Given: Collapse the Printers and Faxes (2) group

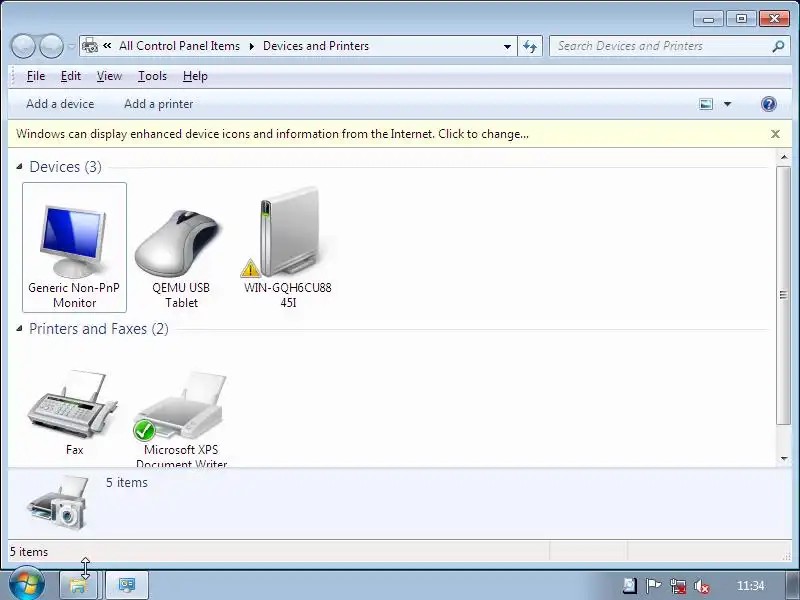Looking at the screenshot, I should pos(19,329).
